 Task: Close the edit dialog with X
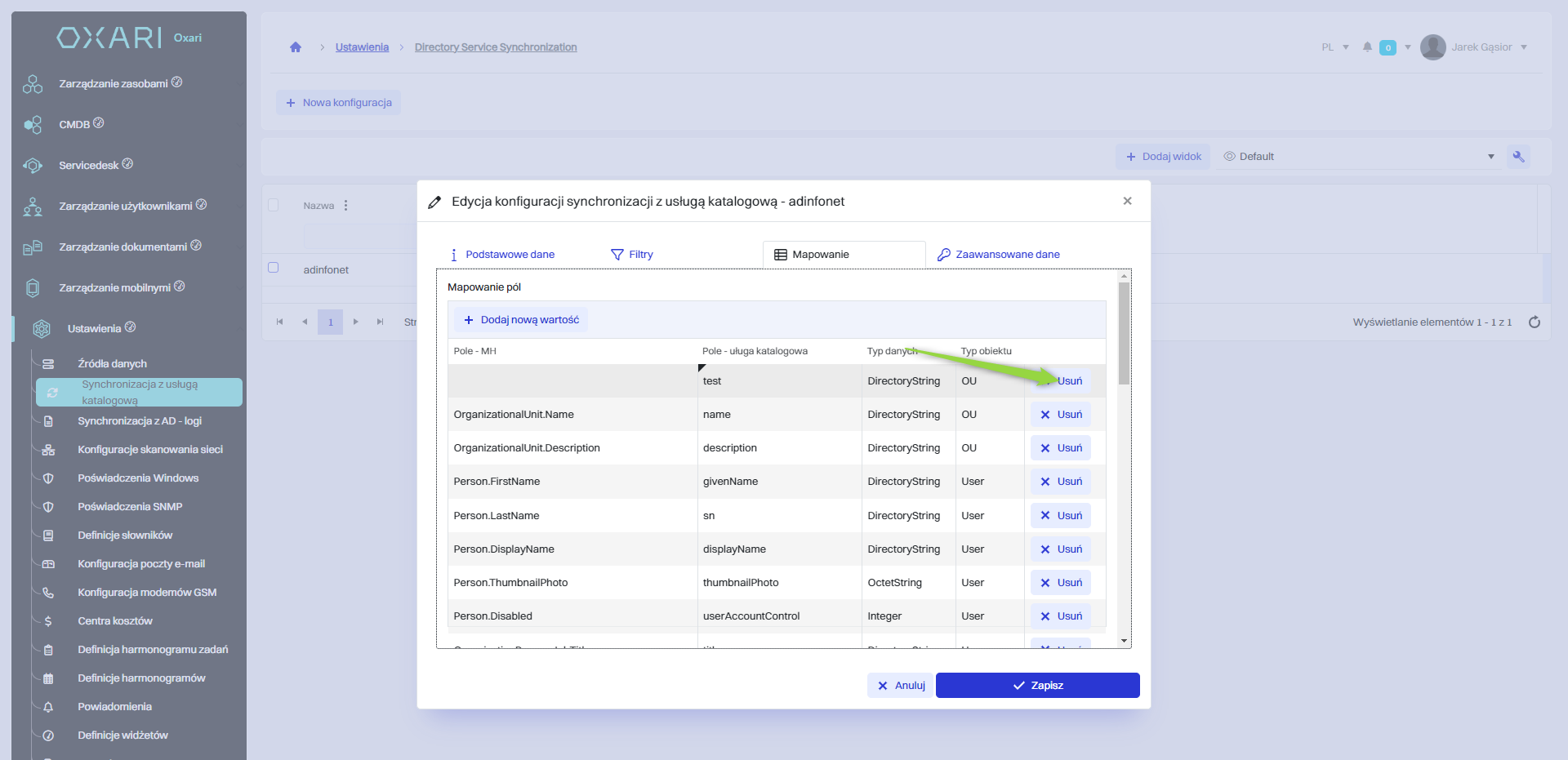[x=1127, y=201]
